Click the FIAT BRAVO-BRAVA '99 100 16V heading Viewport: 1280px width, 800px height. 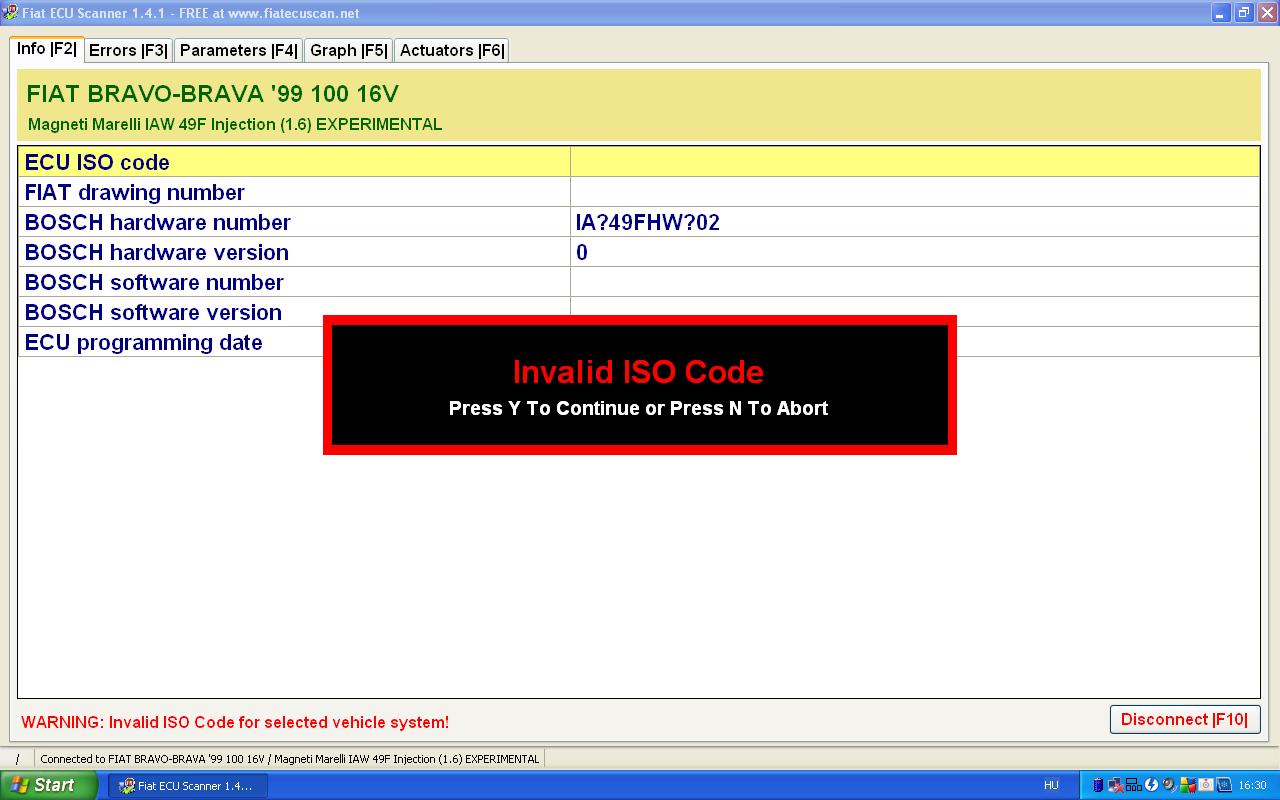click(x=212, y=94)
